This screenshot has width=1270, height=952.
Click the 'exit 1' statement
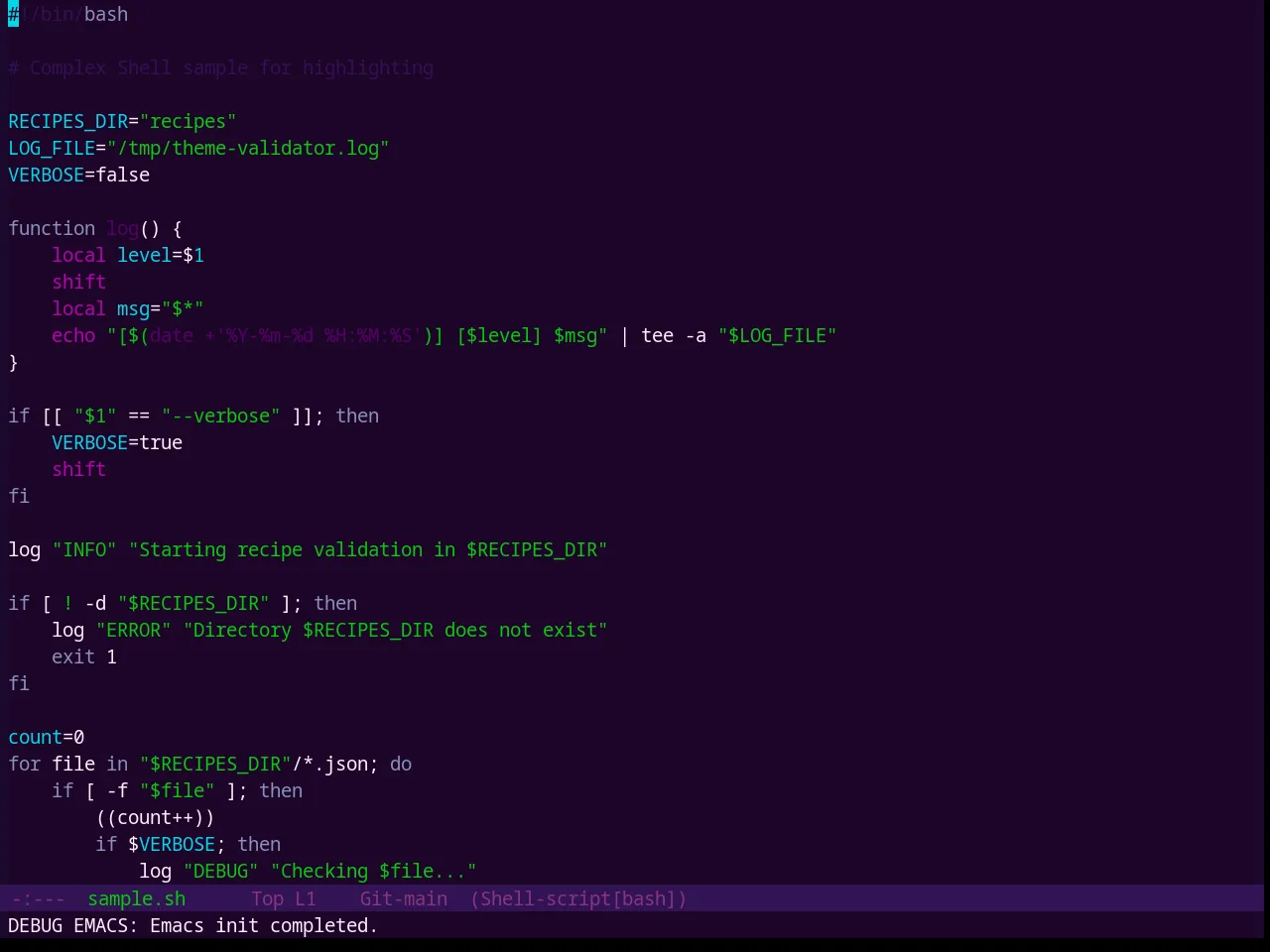(84, 656)
